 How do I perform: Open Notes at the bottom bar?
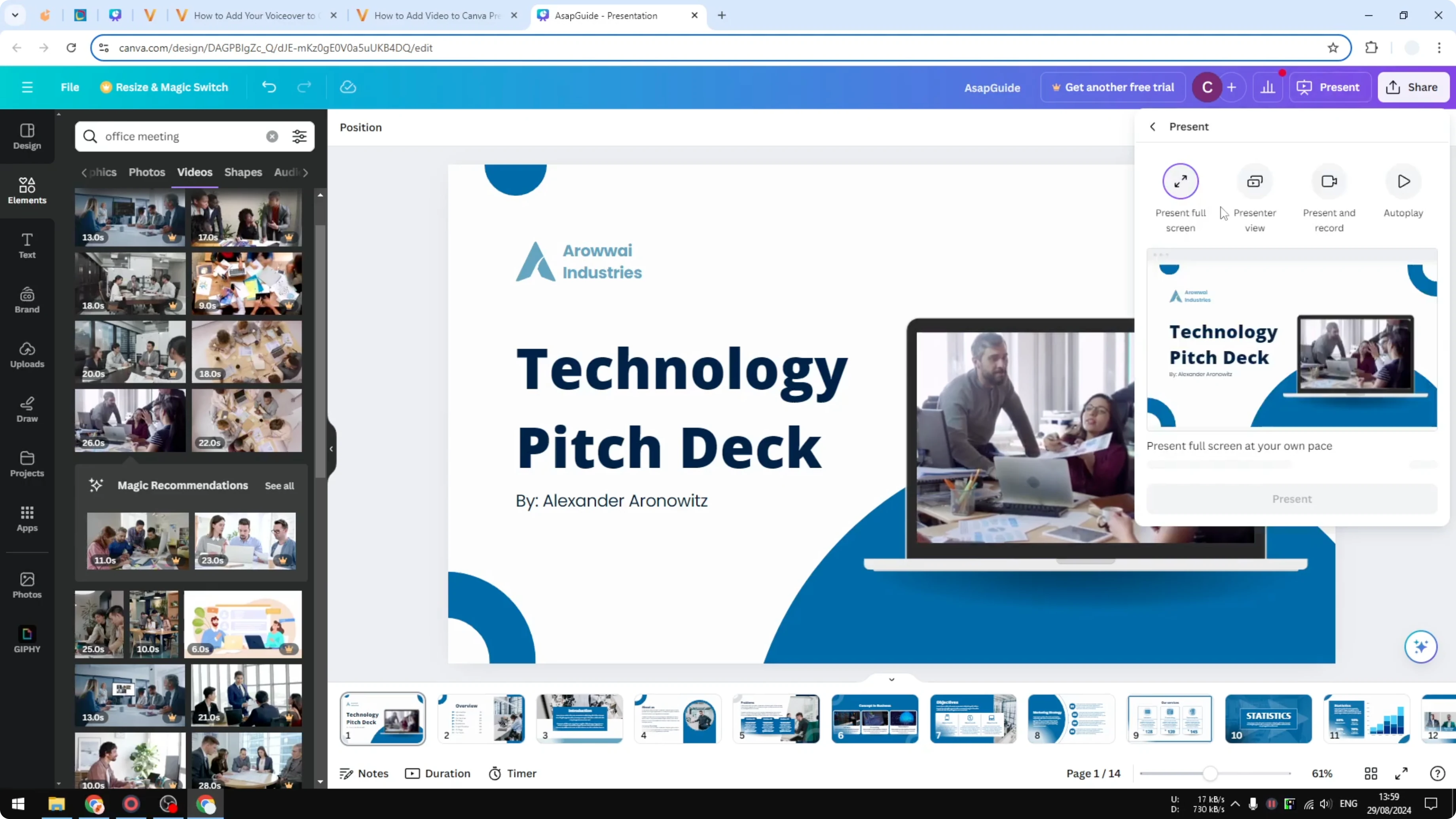(364, 773)
